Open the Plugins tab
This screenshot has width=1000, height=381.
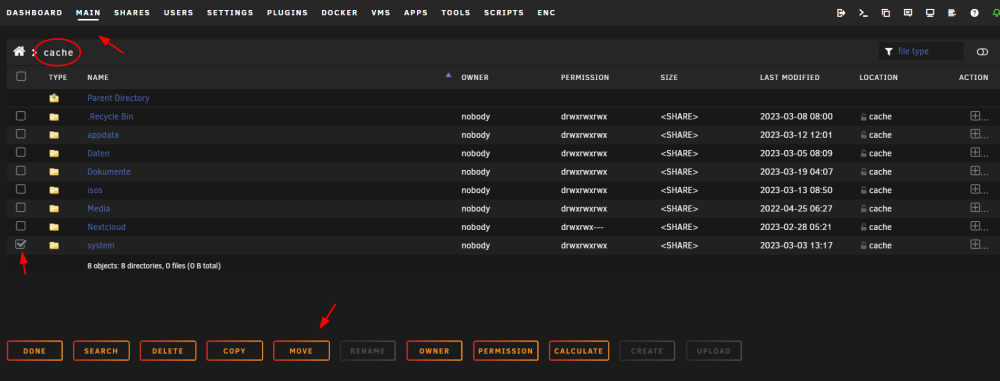[x=288, y=13]
